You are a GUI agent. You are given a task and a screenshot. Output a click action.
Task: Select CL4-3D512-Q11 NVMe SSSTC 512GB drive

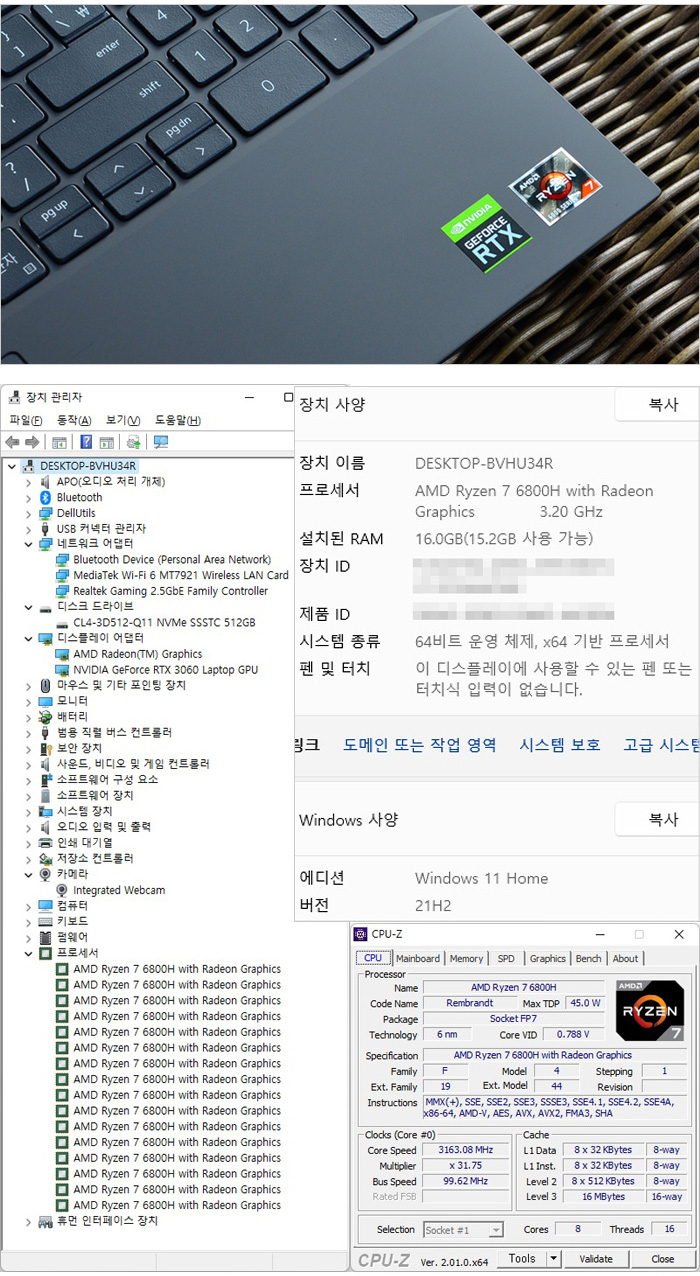(164, 622)
